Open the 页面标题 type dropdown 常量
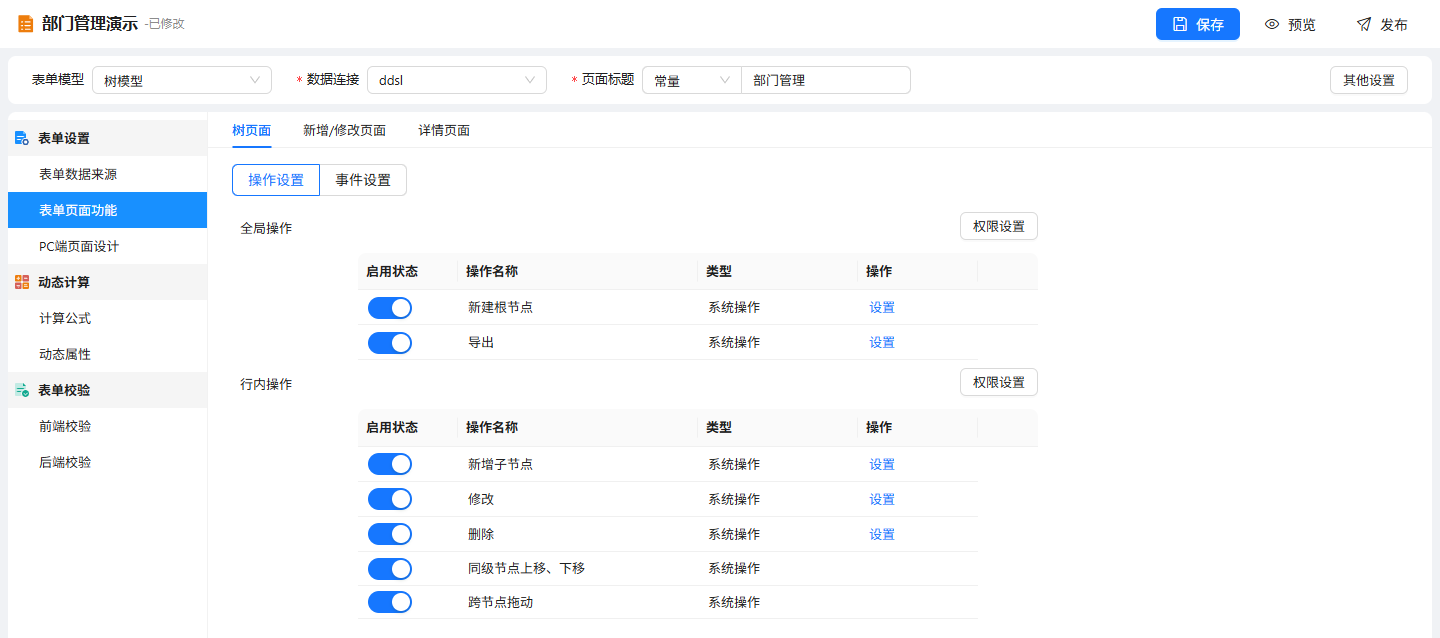1440x638 pixels. tap(692, 80)
